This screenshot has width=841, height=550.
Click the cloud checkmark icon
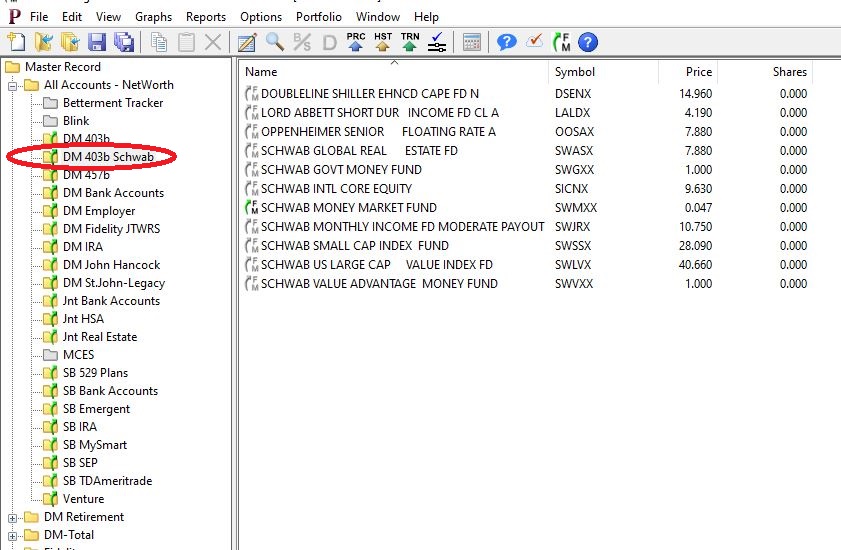tap(534, 41)
